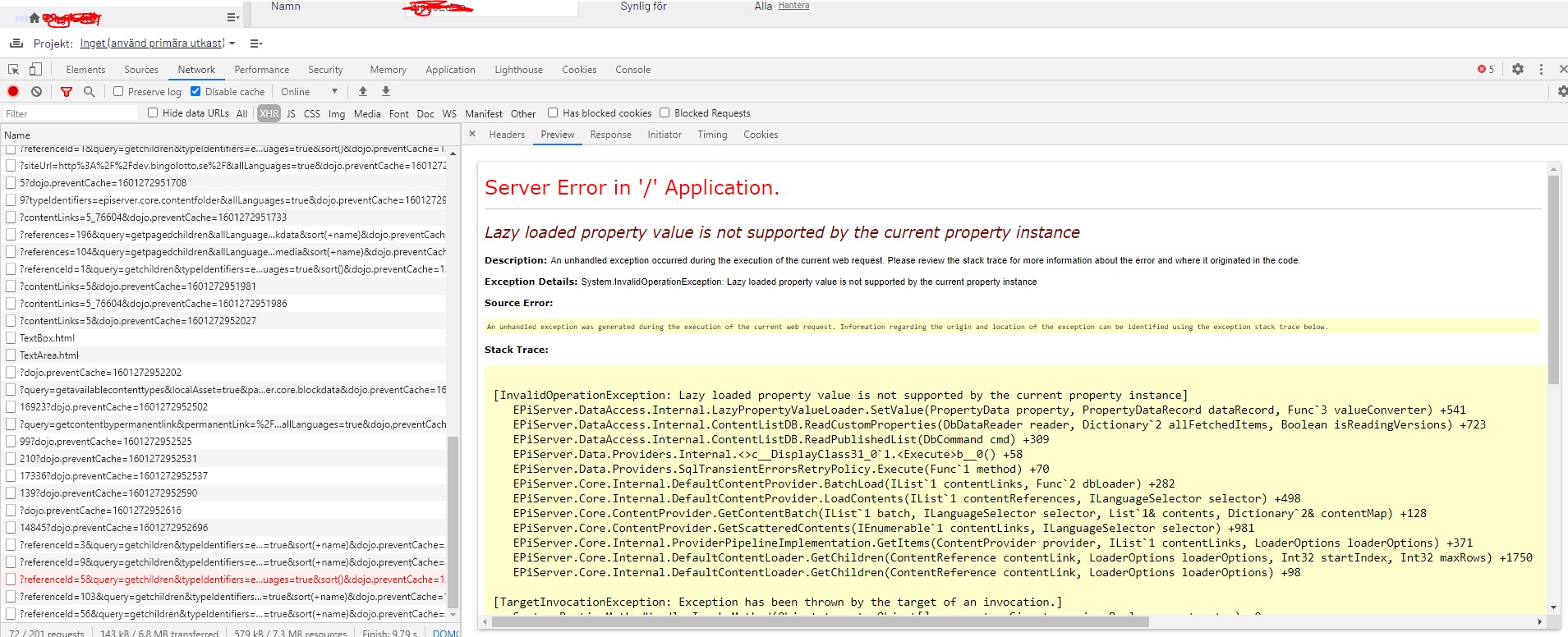Toggle the network filter funnel icon
Image resolution: width=1568 pixels, height=637 pixels.
[x=67, y=92]
